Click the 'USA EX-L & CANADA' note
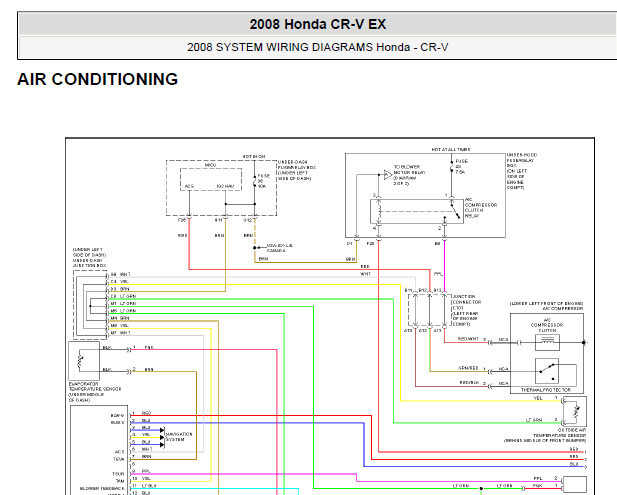This screenshot has width=617, height=495. [x=280, y=248]
